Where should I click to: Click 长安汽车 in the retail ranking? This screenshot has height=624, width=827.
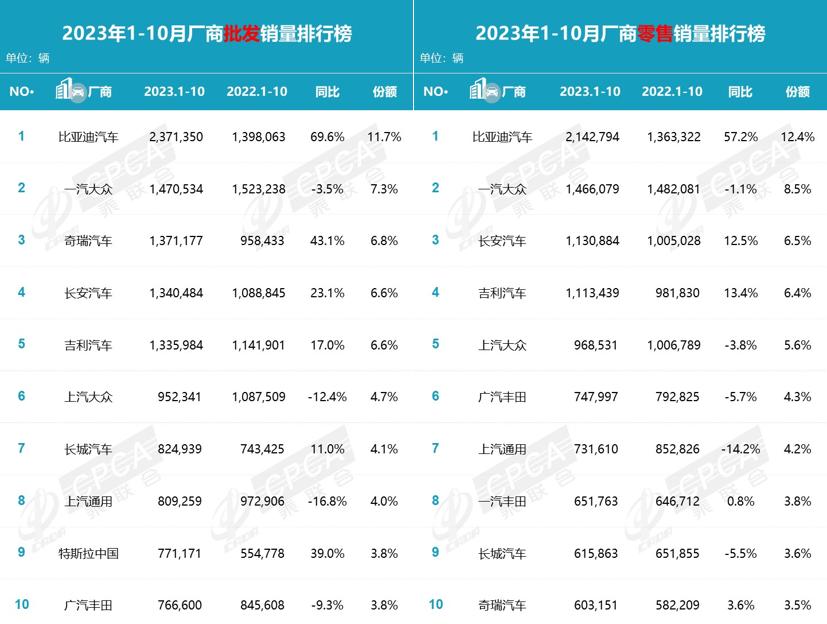click(x=502, y=241)
